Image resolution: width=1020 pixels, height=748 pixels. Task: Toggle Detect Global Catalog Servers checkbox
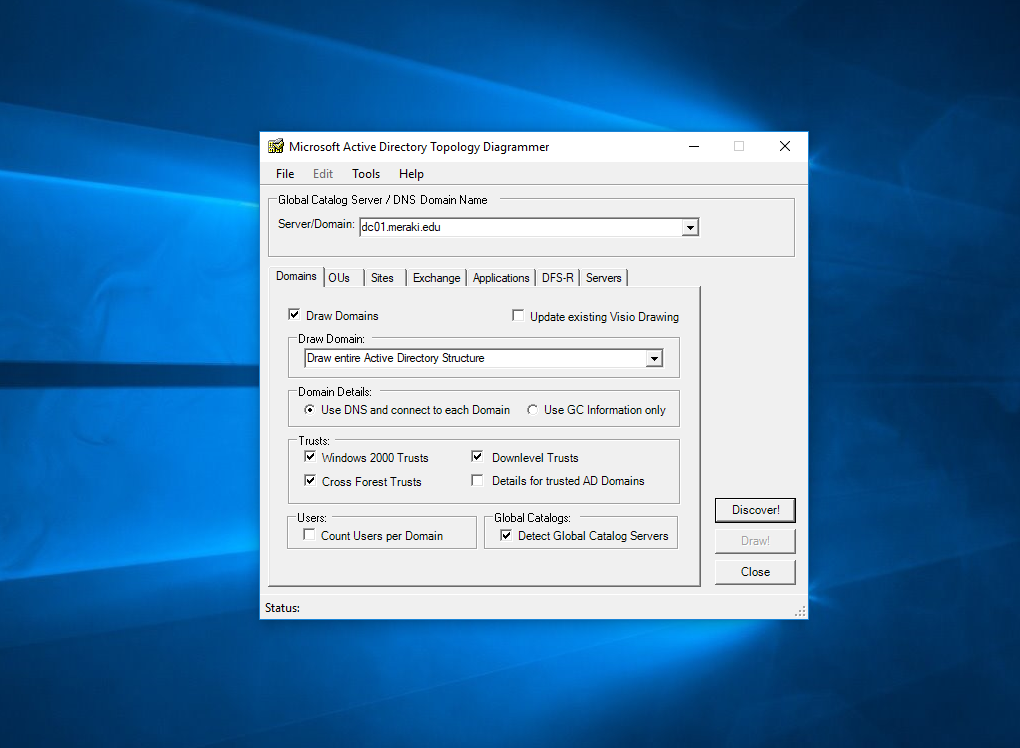[x=506, y=535]
